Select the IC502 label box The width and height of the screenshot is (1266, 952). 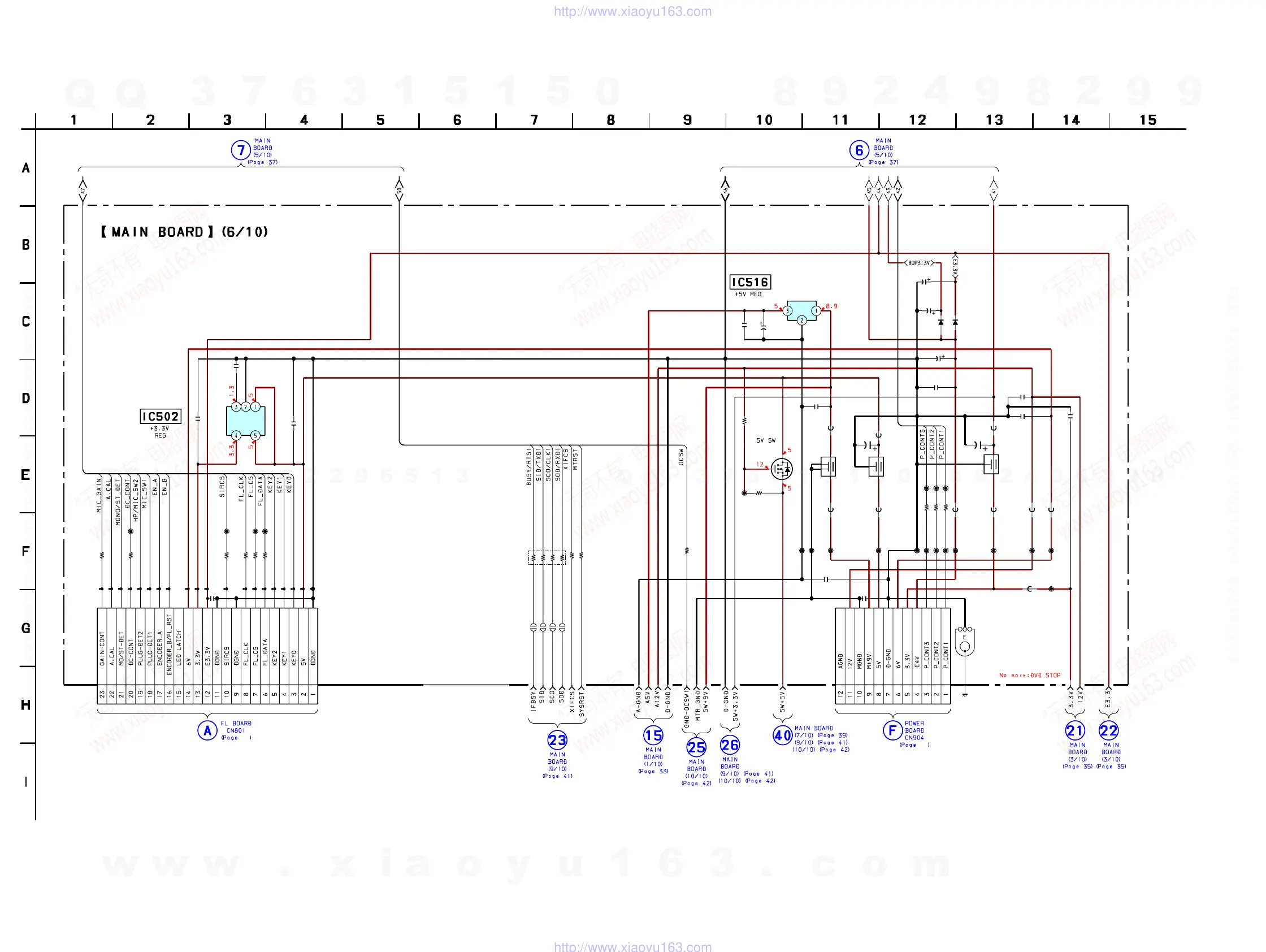pyautogui.click(x=161, y=416)
